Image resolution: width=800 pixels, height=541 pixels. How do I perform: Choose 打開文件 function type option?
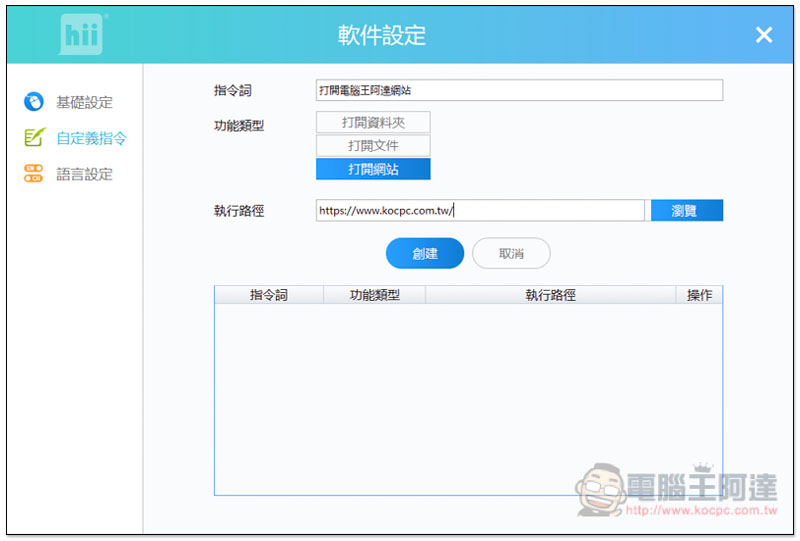click(373, 146)
